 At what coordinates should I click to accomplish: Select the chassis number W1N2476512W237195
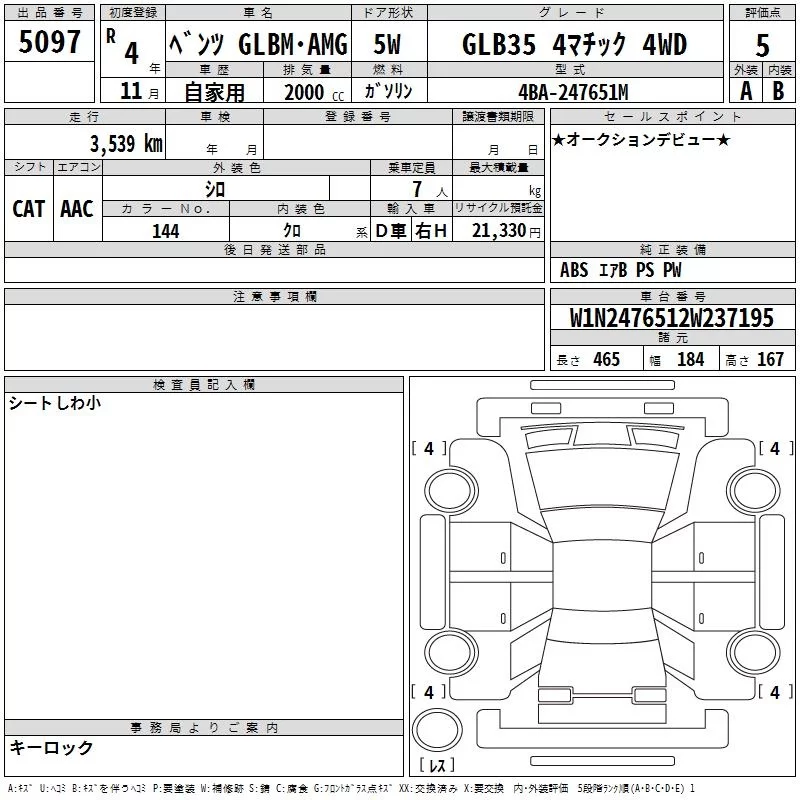[671, 318]
